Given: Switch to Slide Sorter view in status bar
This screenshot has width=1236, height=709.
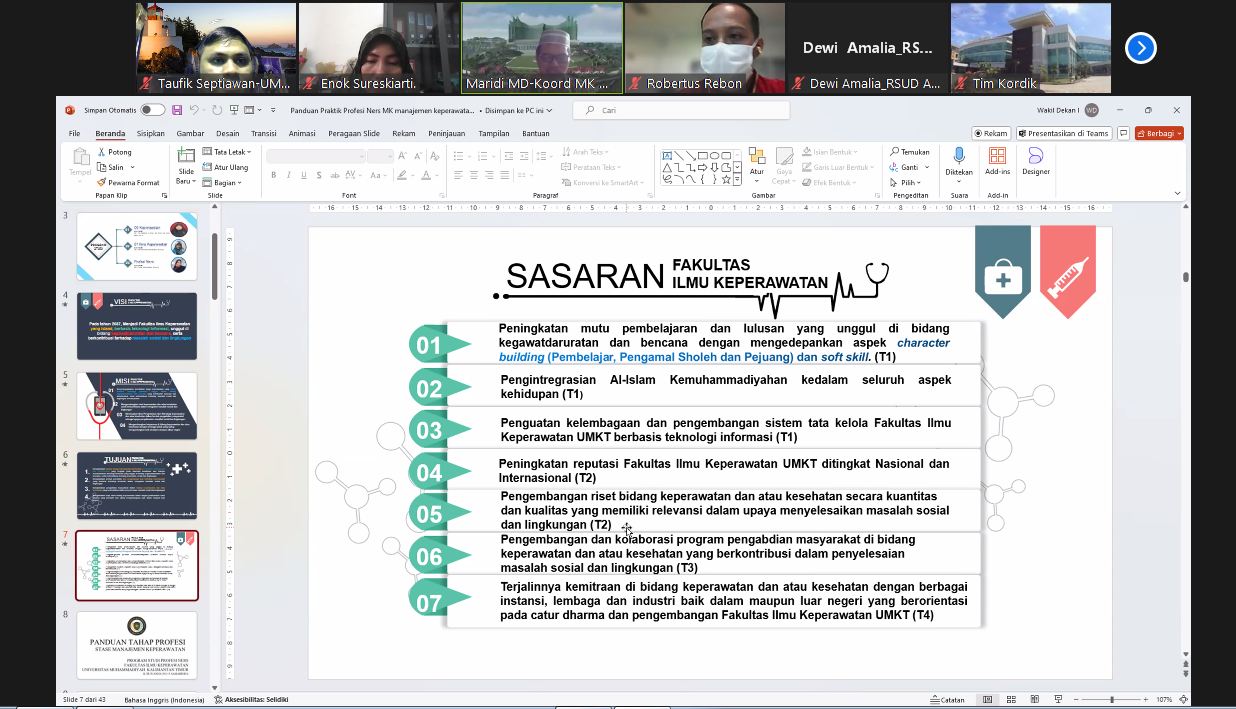Looking at the screenshot, I should pos(1009,699).
